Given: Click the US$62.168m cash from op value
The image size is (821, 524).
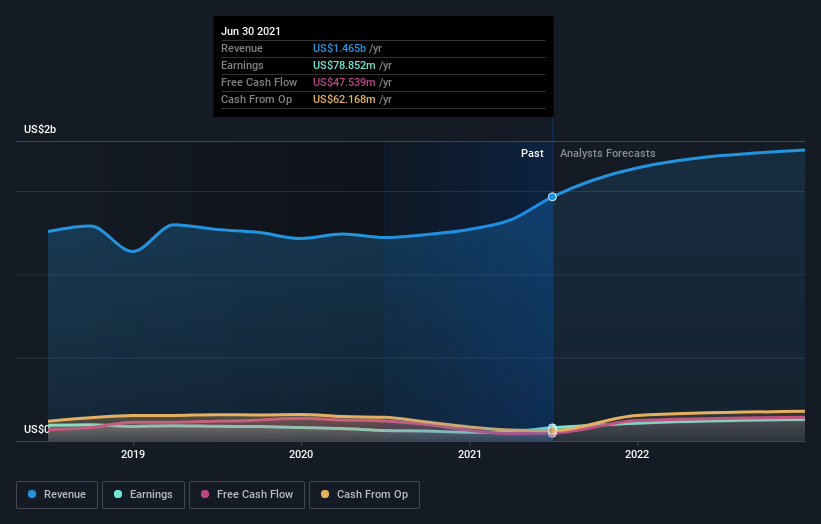Looking at the screenshot, I should [344, 99].
